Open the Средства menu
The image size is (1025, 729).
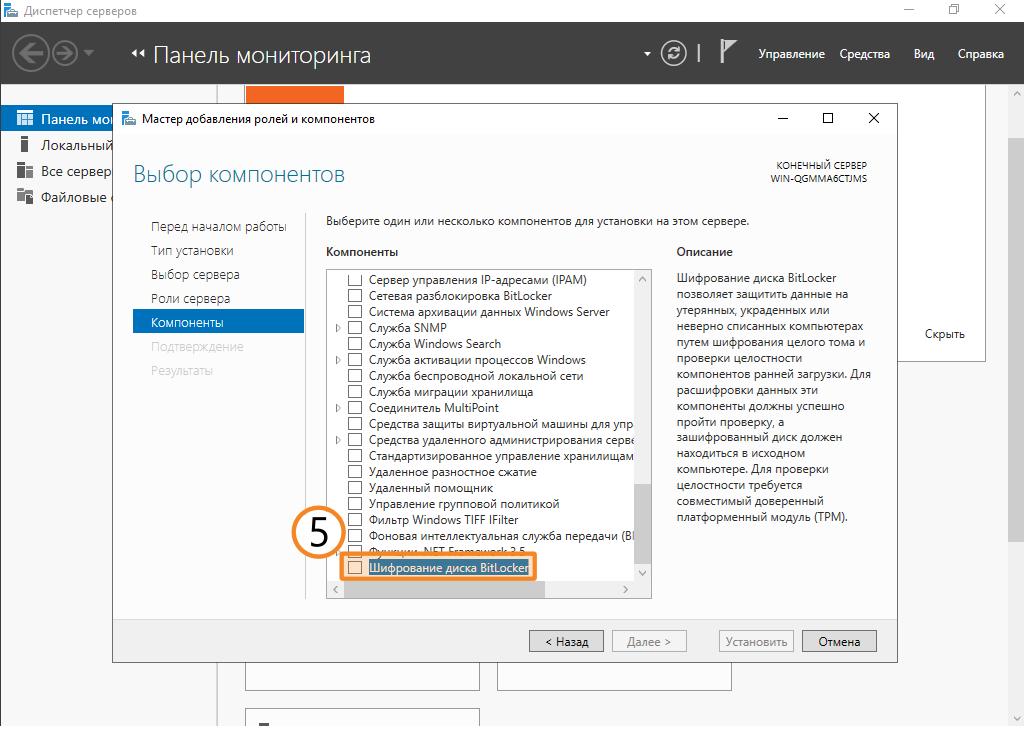864,54
